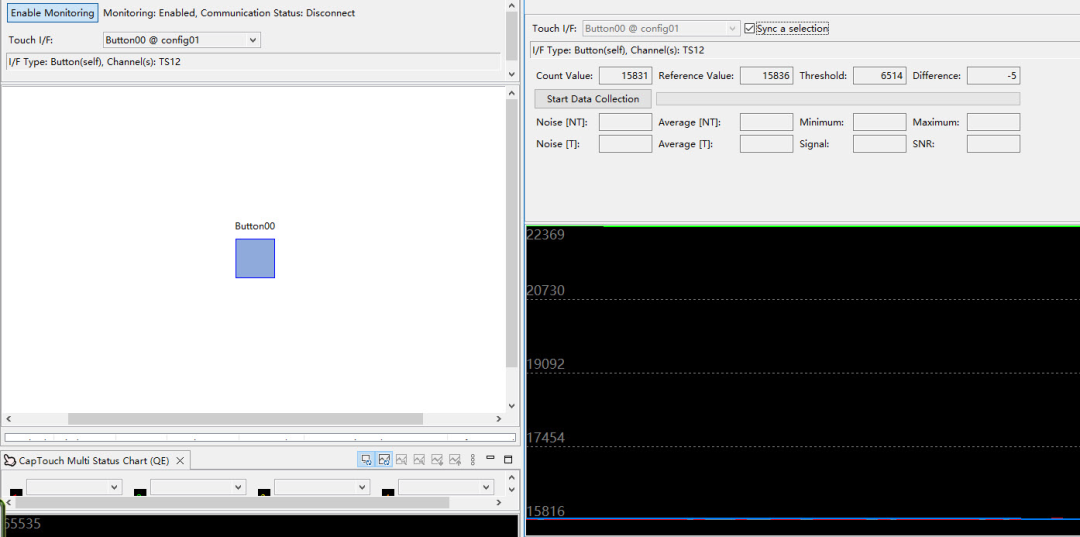
Task: Click the Button00 label above the square
Action: (255, 226)
